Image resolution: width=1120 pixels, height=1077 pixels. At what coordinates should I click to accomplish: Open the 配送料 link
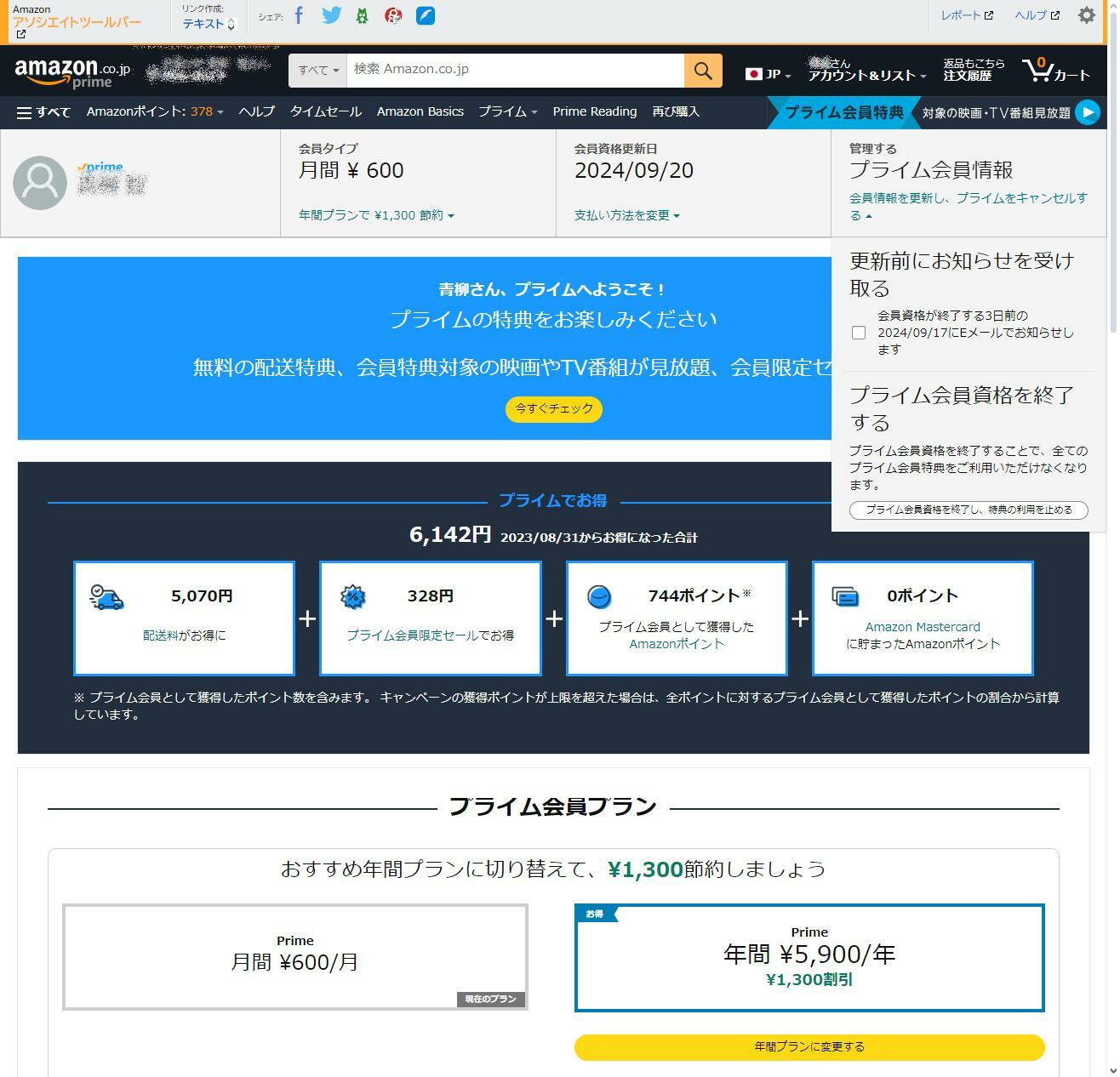pyautogui.click(x=160, y=635)
